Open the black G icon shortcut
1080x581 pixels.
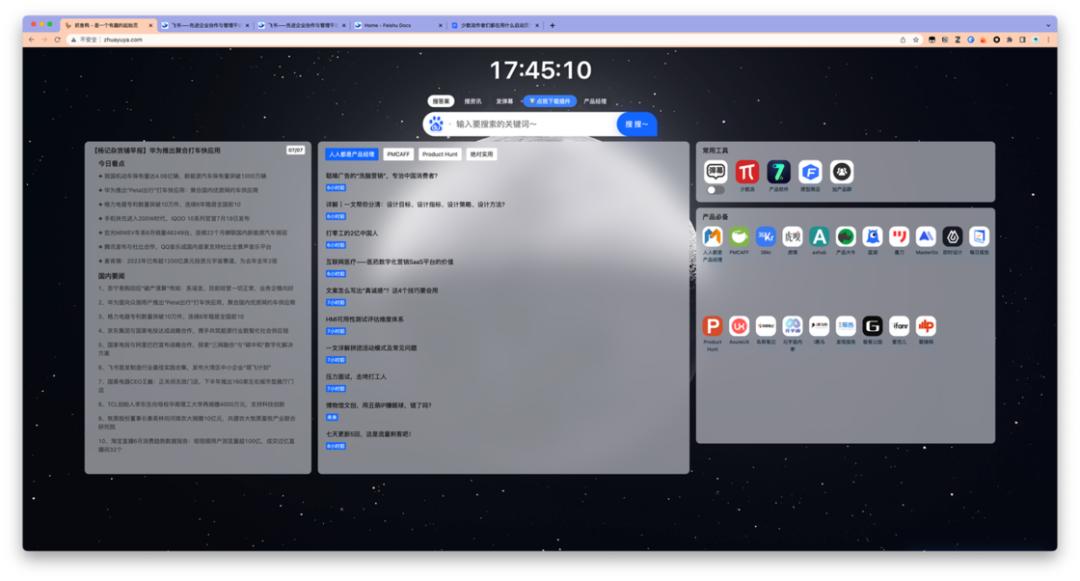tap(872, 326)
